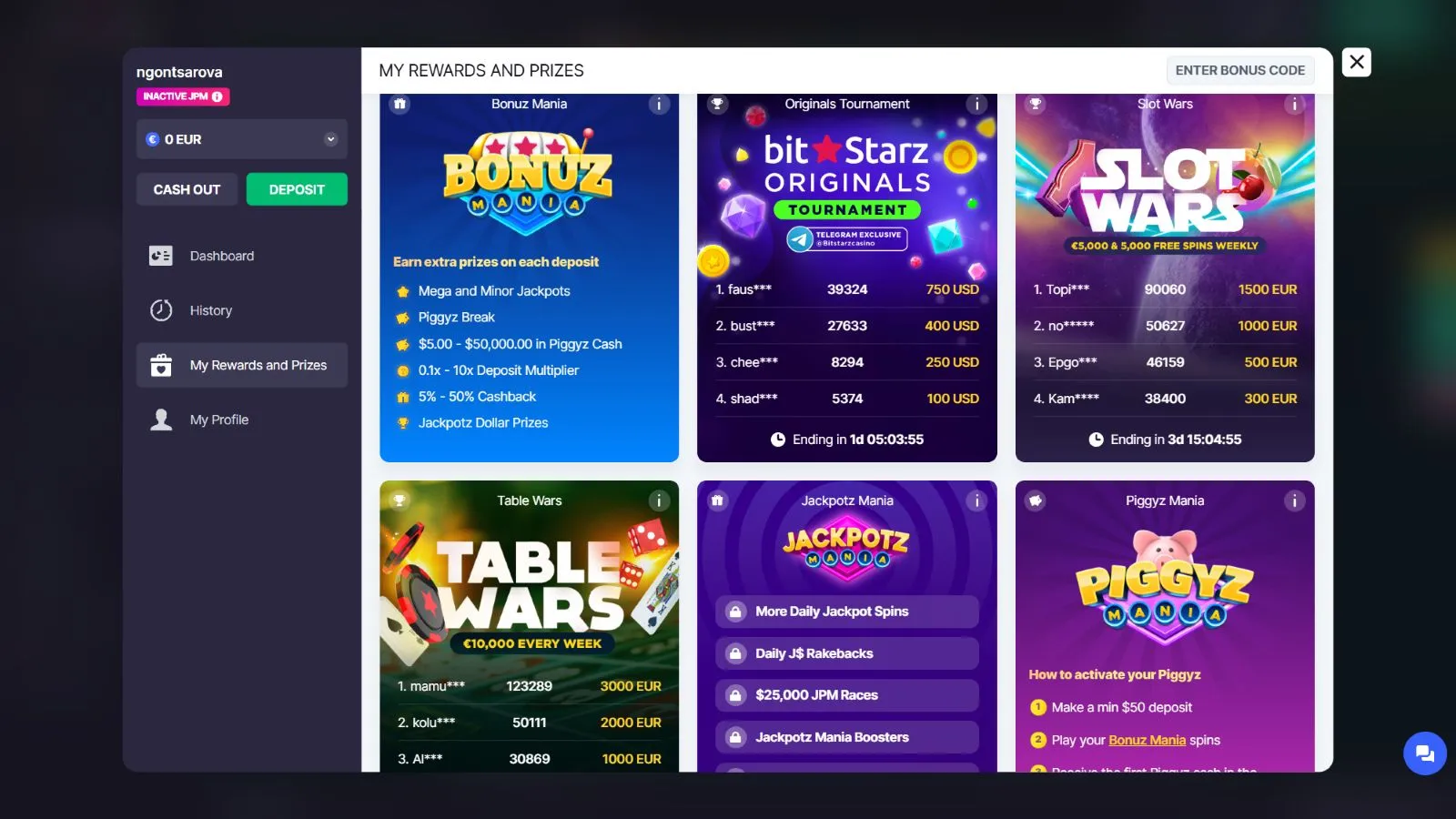
Task: Expand locked Daily J$ Rakebacks item
Action: [847, 653]
